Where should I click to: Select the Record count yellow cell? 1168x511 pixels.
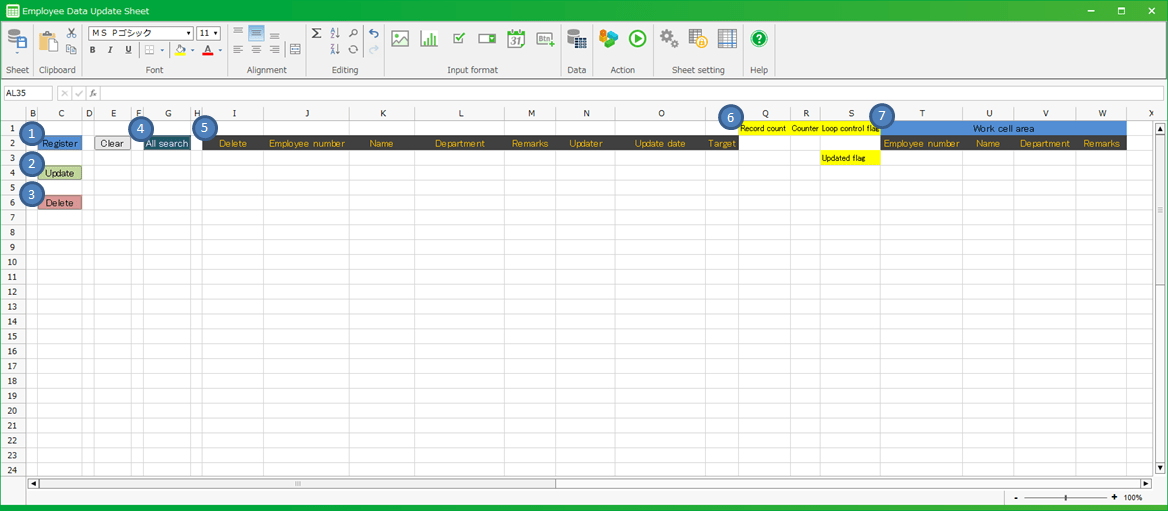[x=764, y=128]
